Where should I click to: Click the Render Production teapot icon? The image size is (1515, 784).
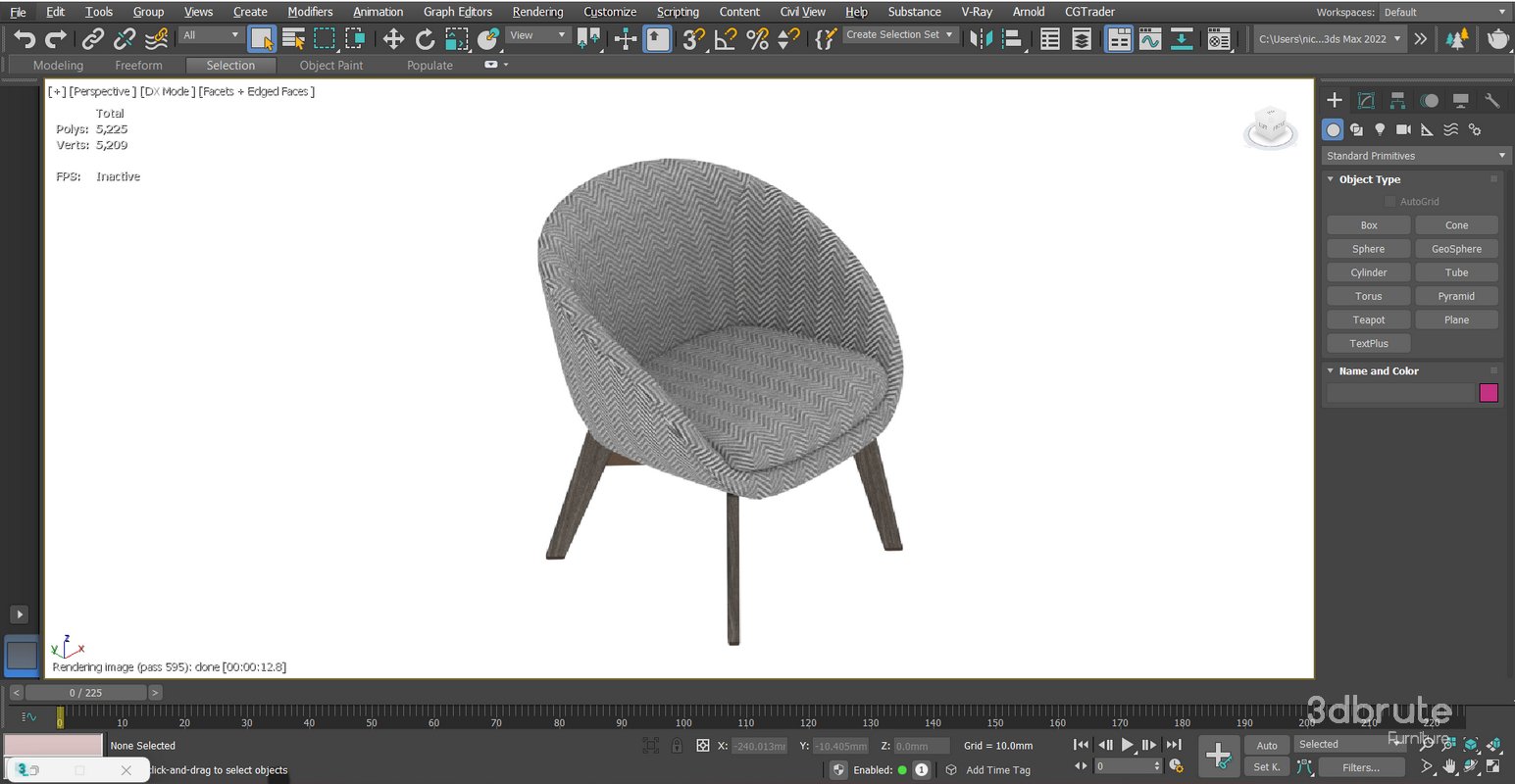pos(1498,38)
